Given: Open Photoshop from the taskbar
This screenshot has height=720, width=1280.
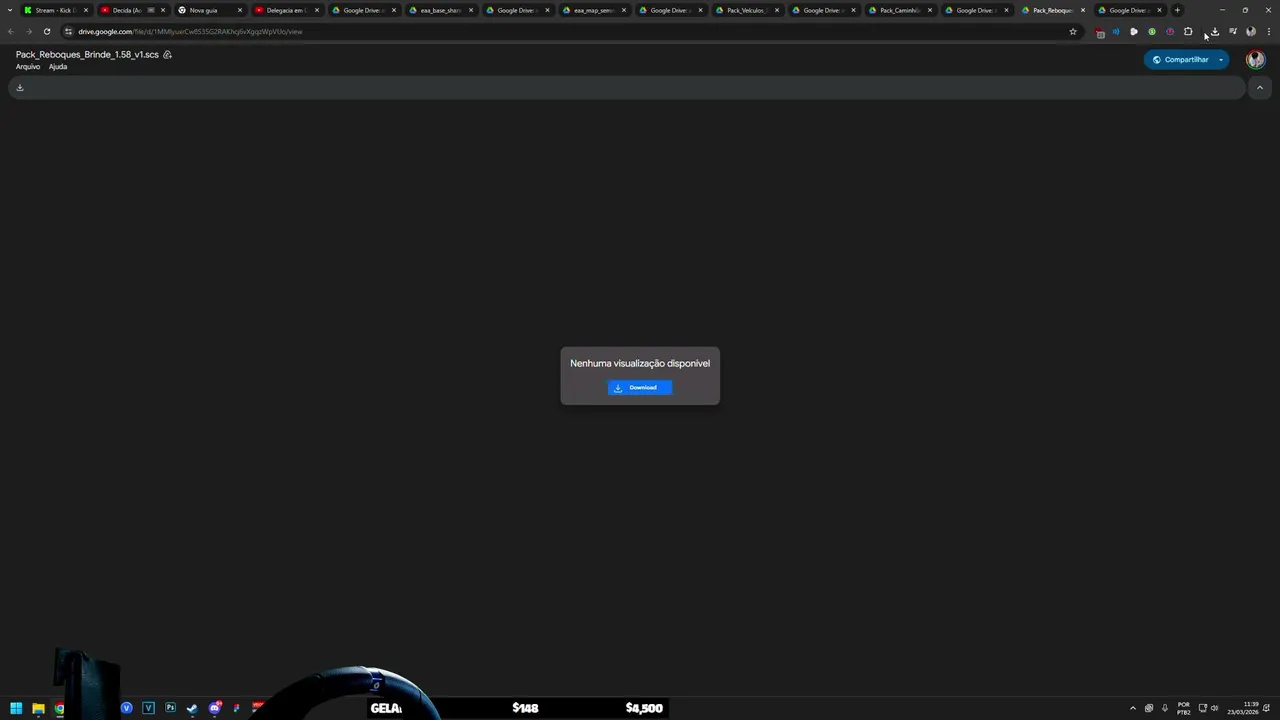Looking at the screenshot, I should 170,708.
